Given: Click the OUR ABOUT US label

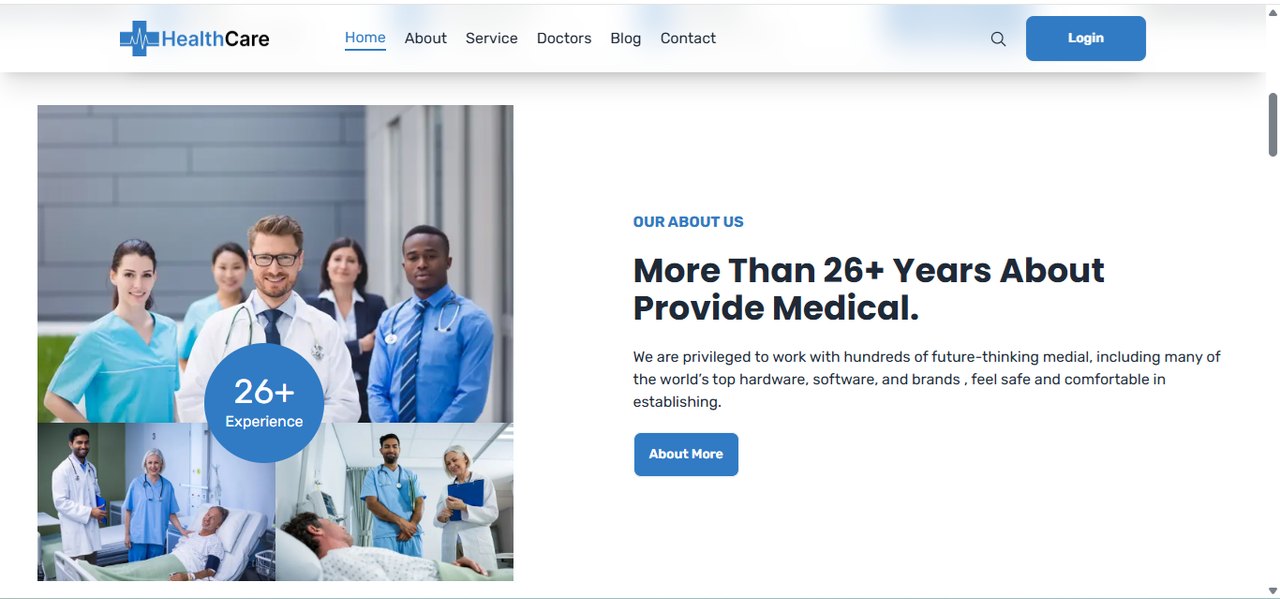Looking at the screenshot, I should (x=688, y=222).
